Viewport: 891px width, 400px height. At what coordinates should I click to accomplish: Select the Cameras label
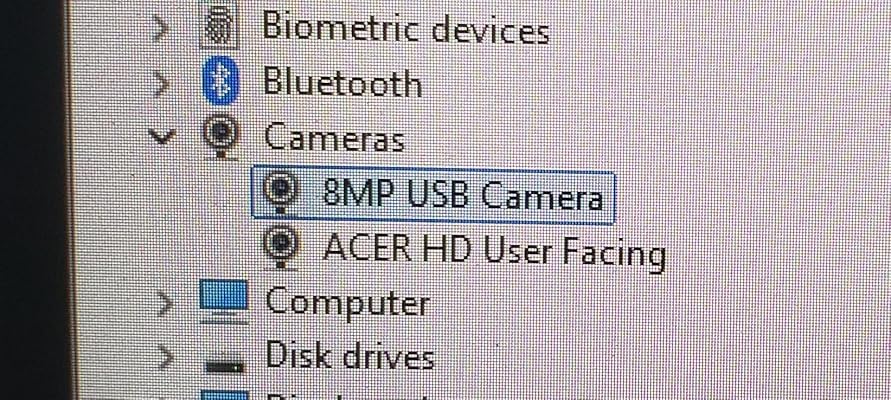[335, 138]
